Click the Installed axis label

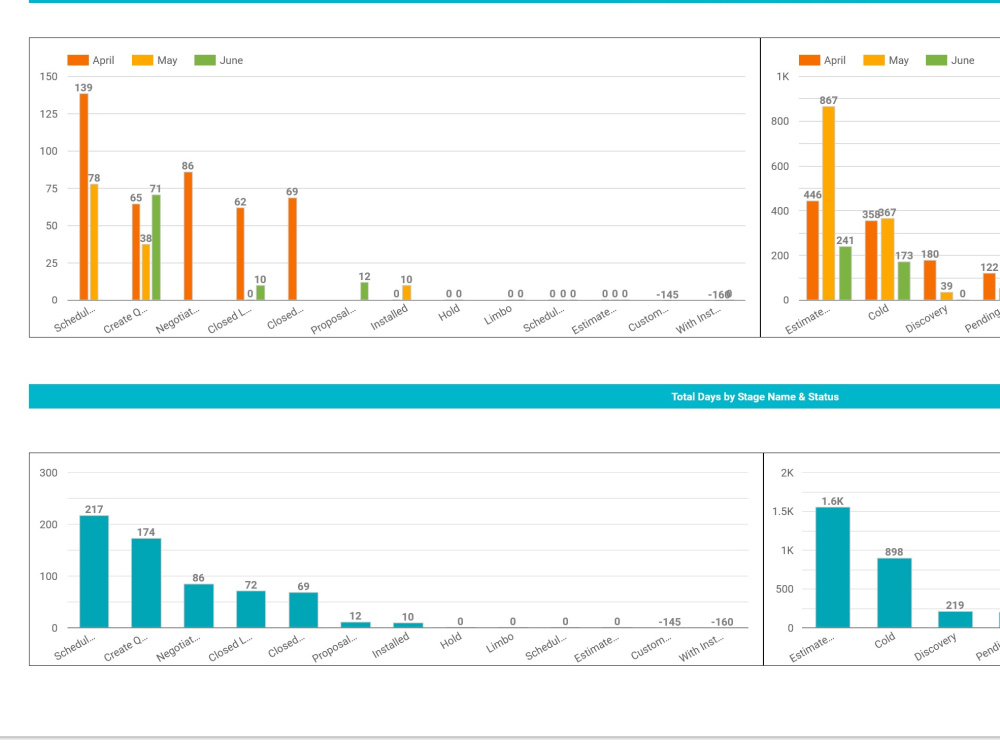[x=389, y=317]
